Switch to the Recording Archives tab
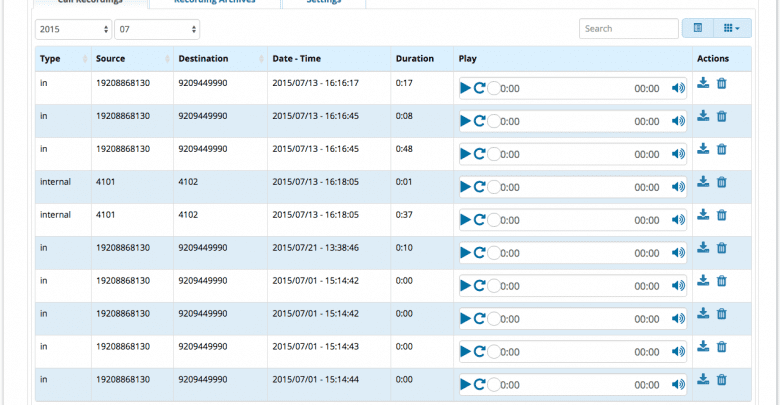This screenshot has height=405, width=780. [x=214, y=2]
